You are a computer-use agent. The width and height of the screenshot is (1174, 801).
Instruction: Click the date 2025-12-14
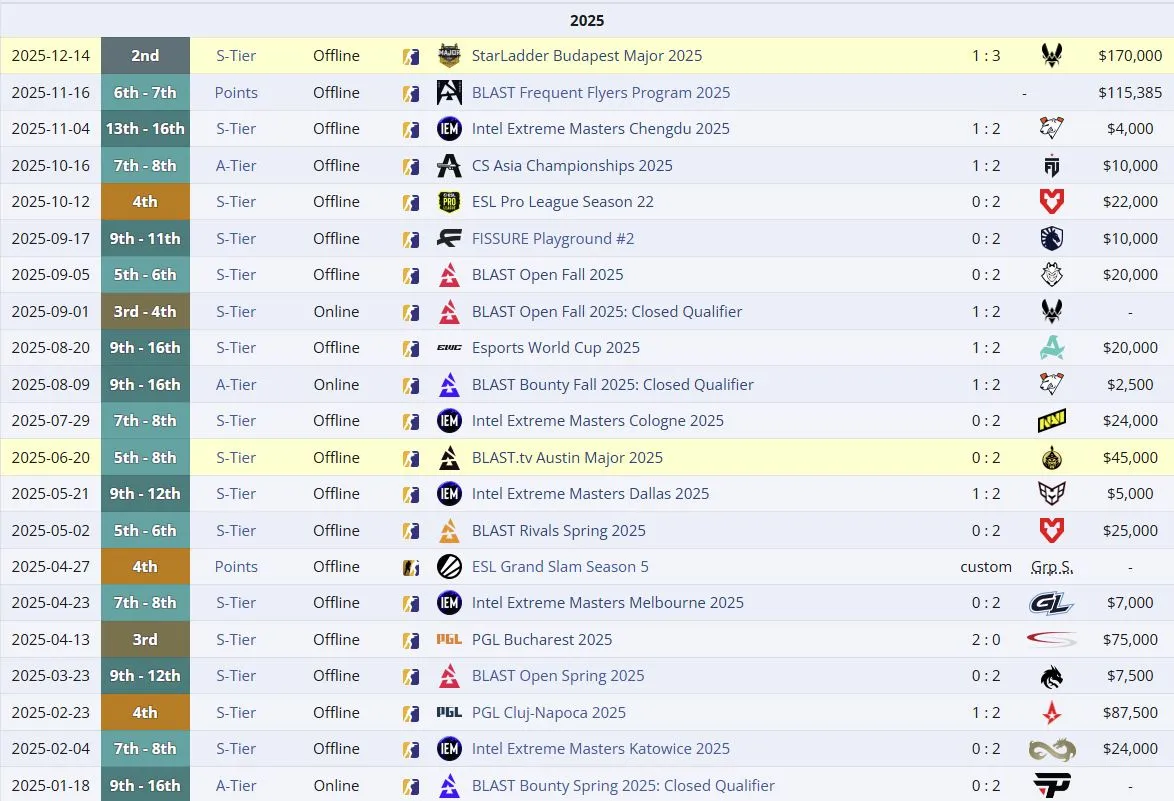coord(51,55)
